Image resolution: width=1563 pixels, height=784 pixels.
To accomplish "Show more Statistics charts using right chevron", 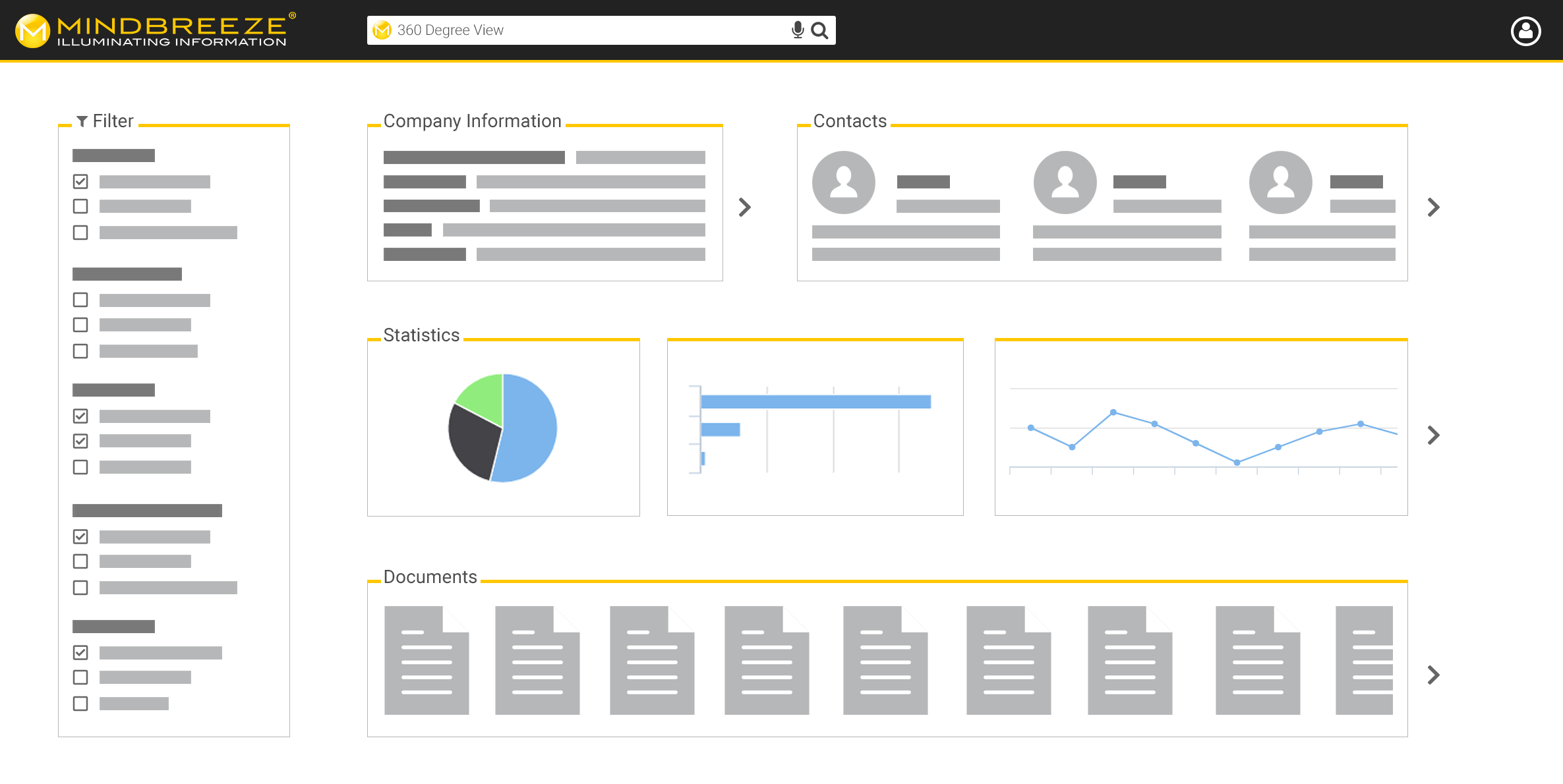I will point(1433,435).
